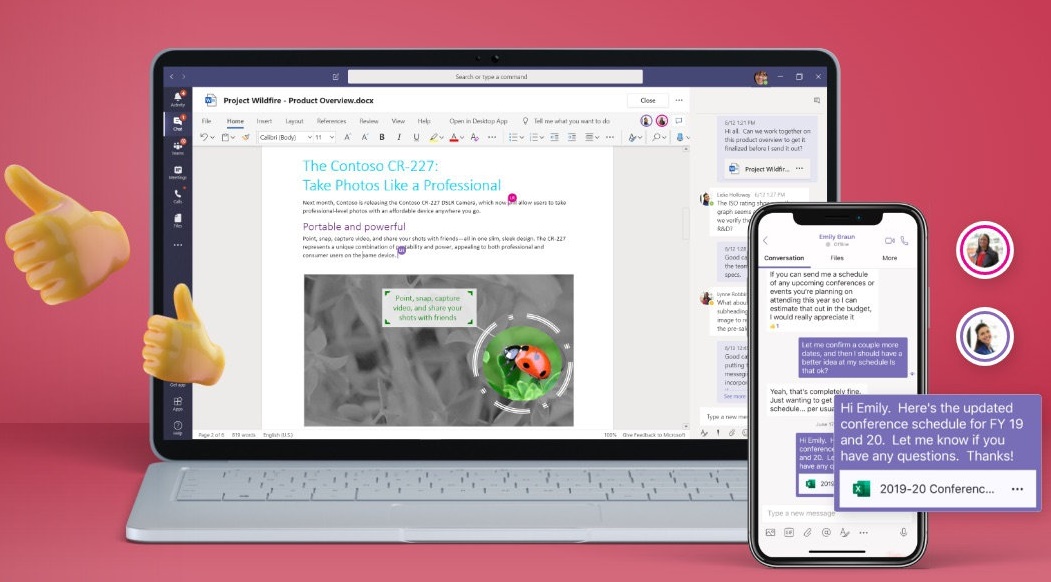Go back using the title bar arrow
This screenshot has width=1051, height=582.
pyautogui.click(x=172, y=77)
